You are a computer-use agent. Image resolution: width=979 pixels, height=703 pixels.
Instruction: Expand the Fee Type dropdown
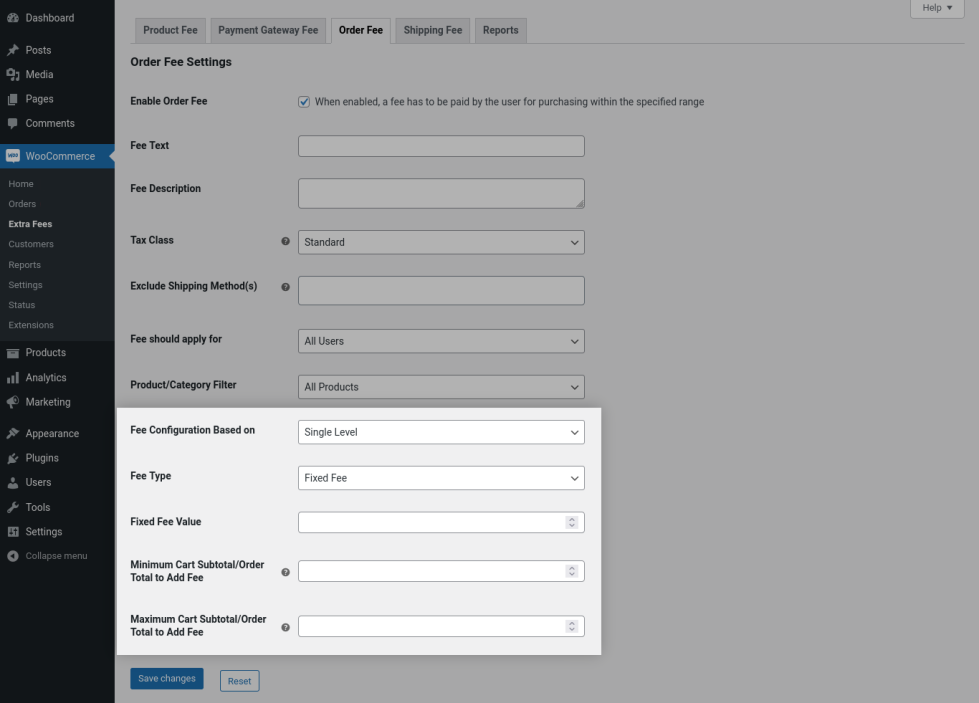coord(441,478)
